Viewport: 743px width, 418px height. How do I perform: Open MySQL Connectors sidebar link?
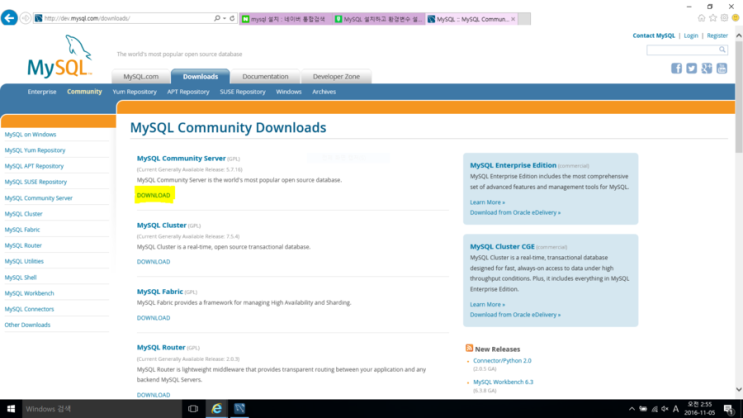(x=29, y=309)
